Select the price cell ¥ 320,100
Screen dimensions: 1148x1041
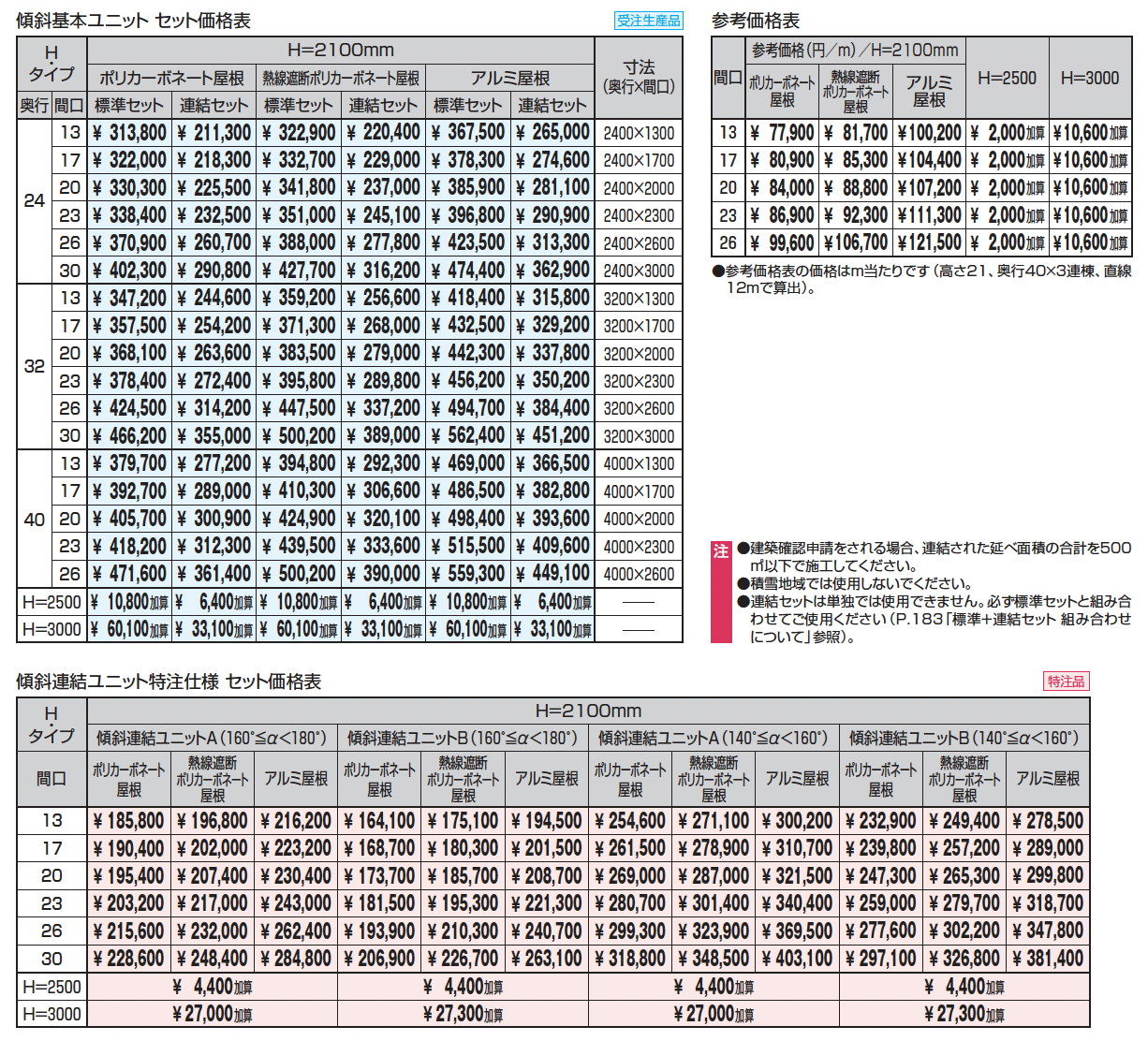[x=383, y=519]
